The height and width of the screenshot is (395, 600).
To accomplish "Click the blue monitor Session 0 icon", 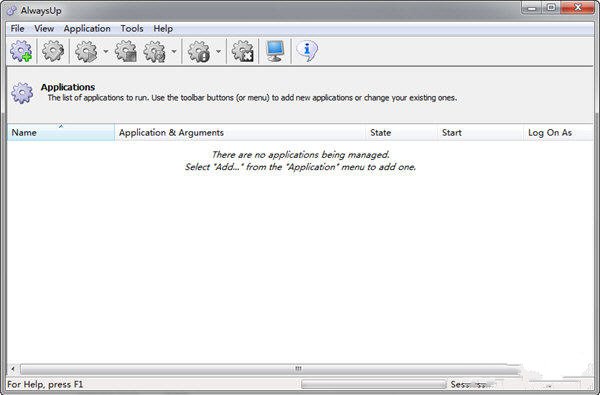I will [x=275, y=51].
